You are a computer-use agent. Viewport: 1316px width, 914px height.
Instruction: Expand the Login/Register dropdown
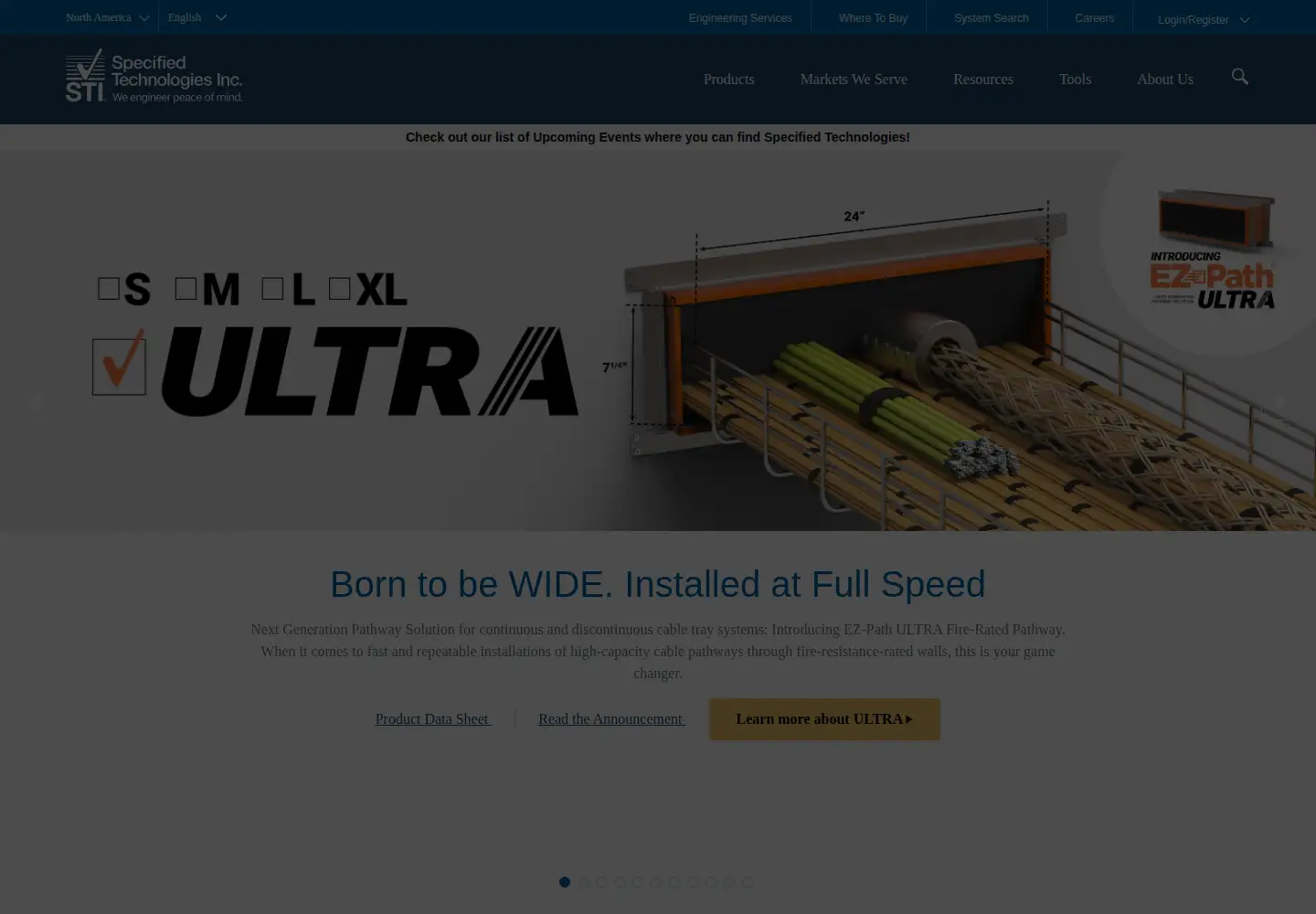click(1203, 19)
